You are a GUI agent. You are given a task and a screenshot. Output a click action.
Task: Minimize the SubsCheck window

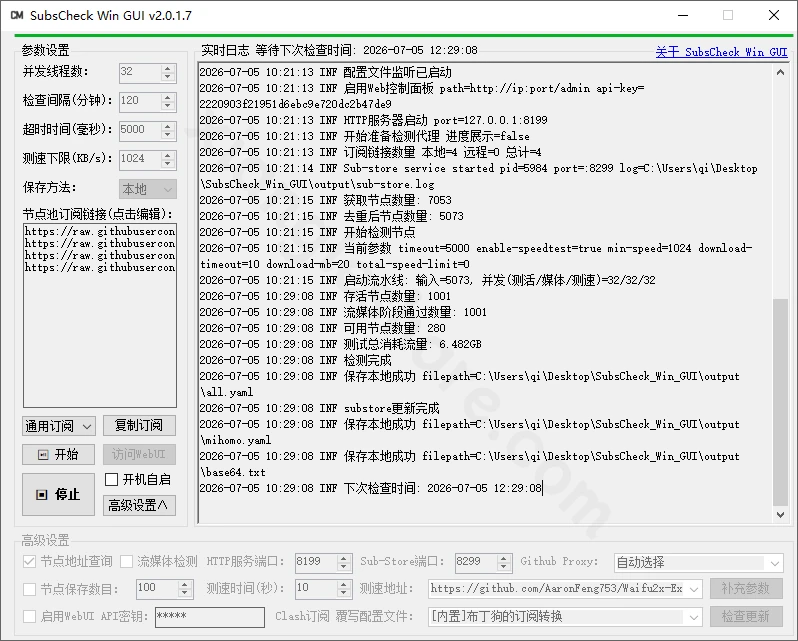[683, 15]
